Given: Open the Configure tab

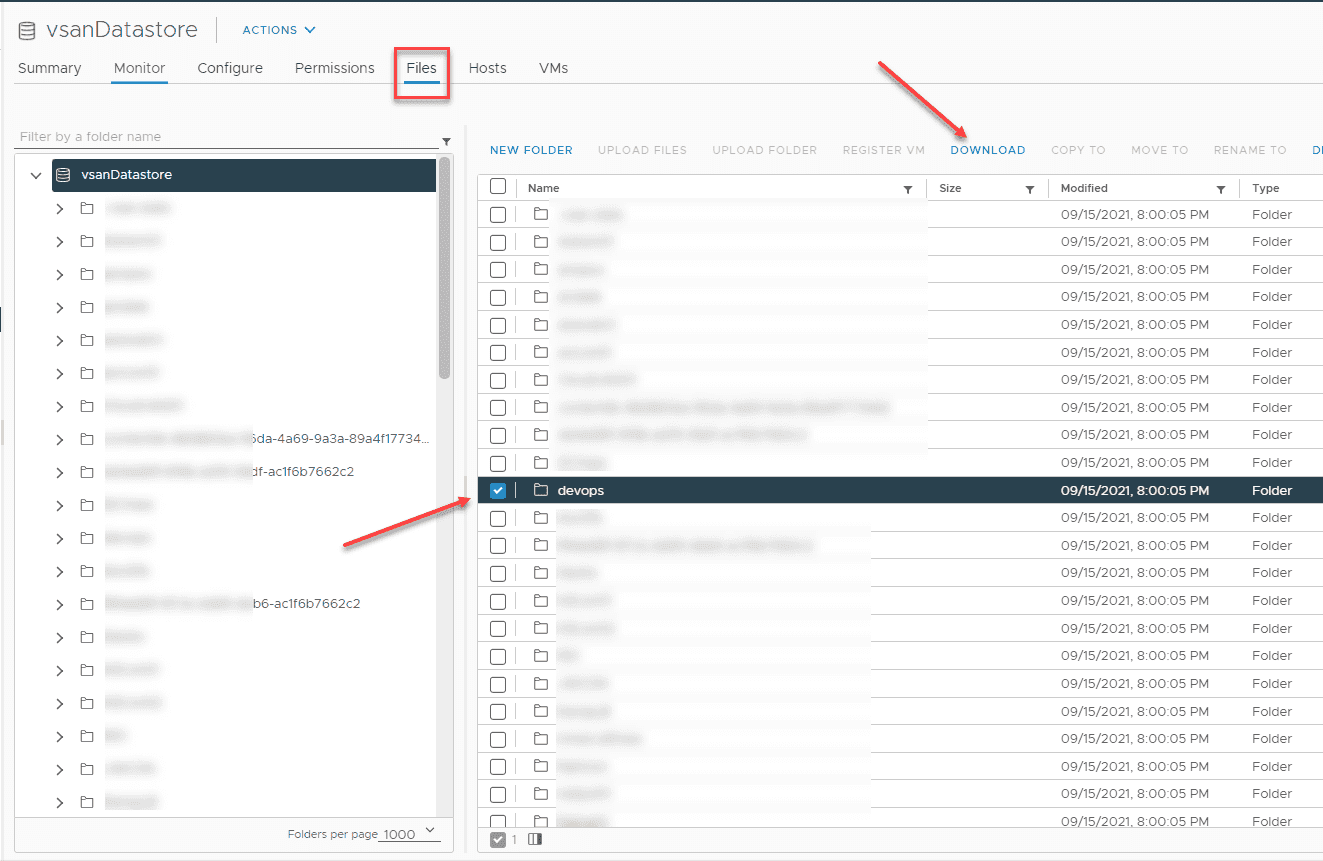Looking at the screenshot, I should [x=230, y=68].
